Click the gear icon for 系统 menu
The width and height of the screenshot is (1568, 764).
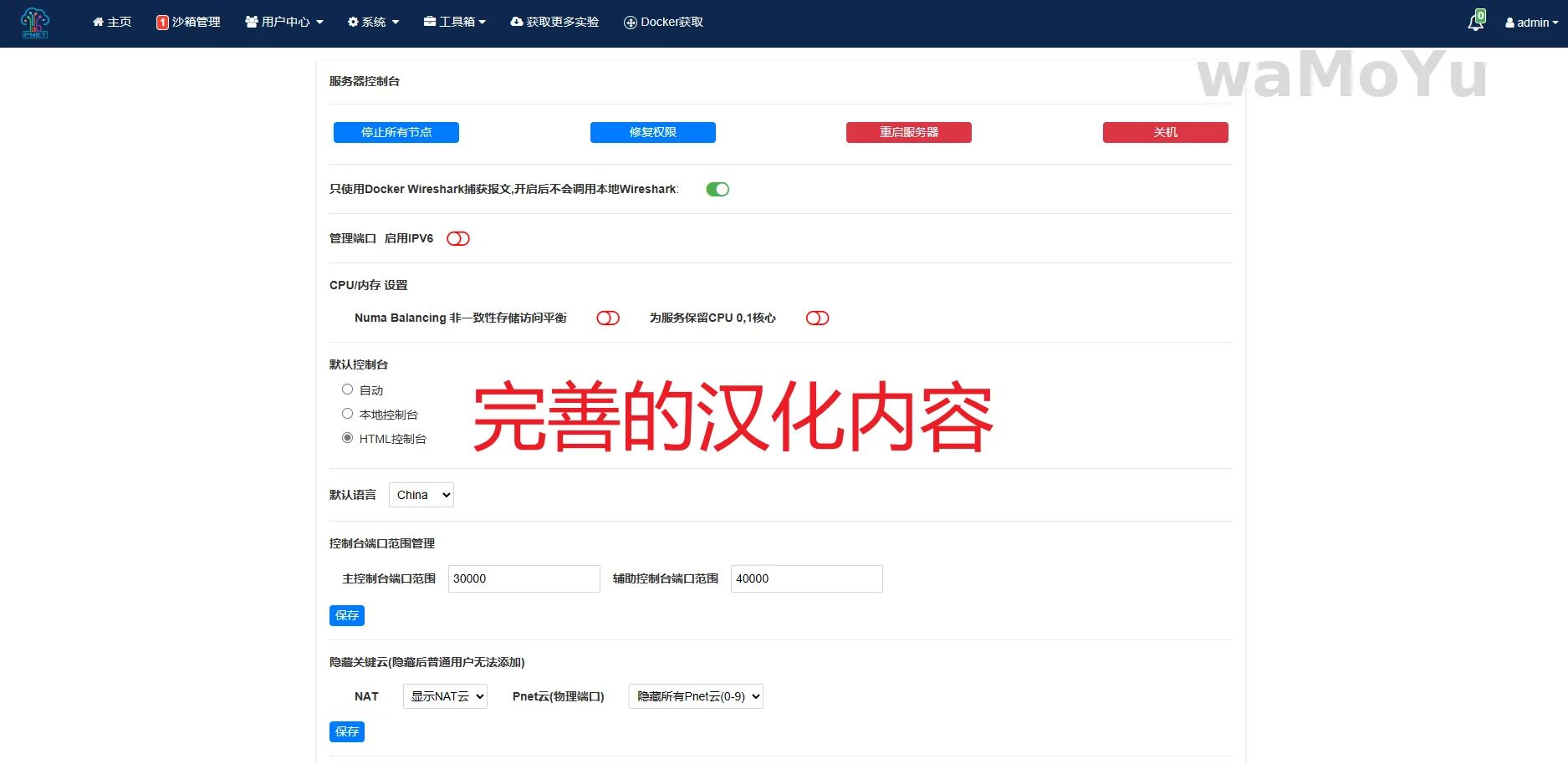click(x=353, y=22)
